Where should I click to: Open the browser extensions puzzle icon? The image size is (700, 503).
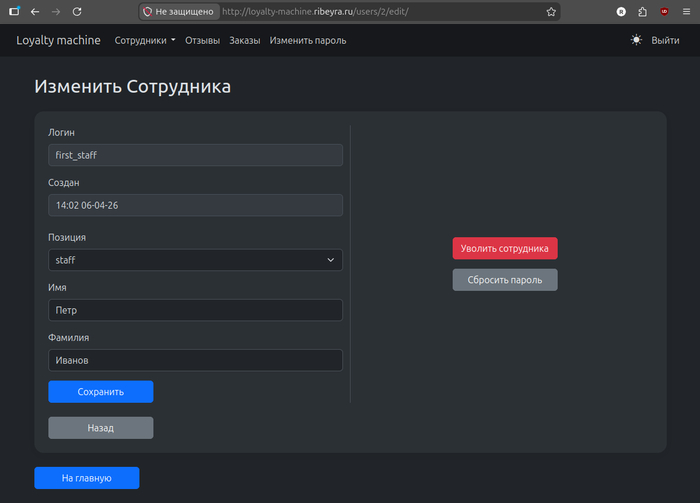pyautogui.click(x=643, y=12)
